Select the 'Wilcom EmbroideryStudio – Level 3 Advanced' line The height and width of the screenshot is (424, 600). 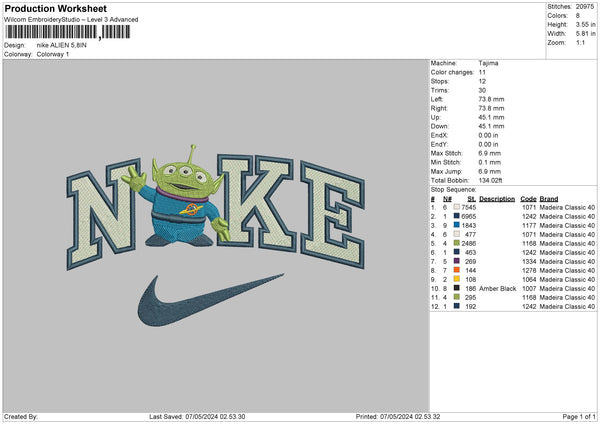tap(71, 20)
